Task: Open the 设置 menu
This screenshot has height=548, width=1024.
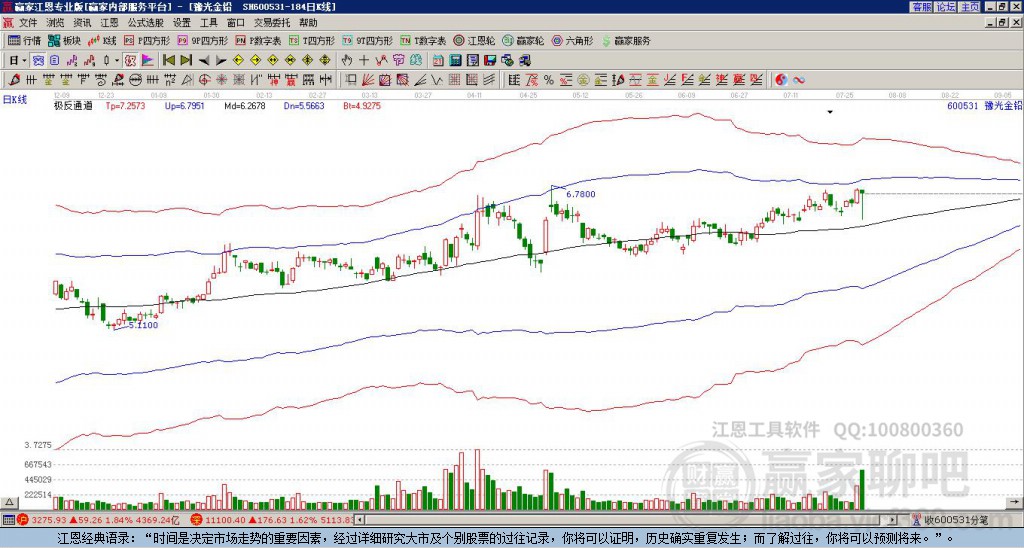Action: 182,23
